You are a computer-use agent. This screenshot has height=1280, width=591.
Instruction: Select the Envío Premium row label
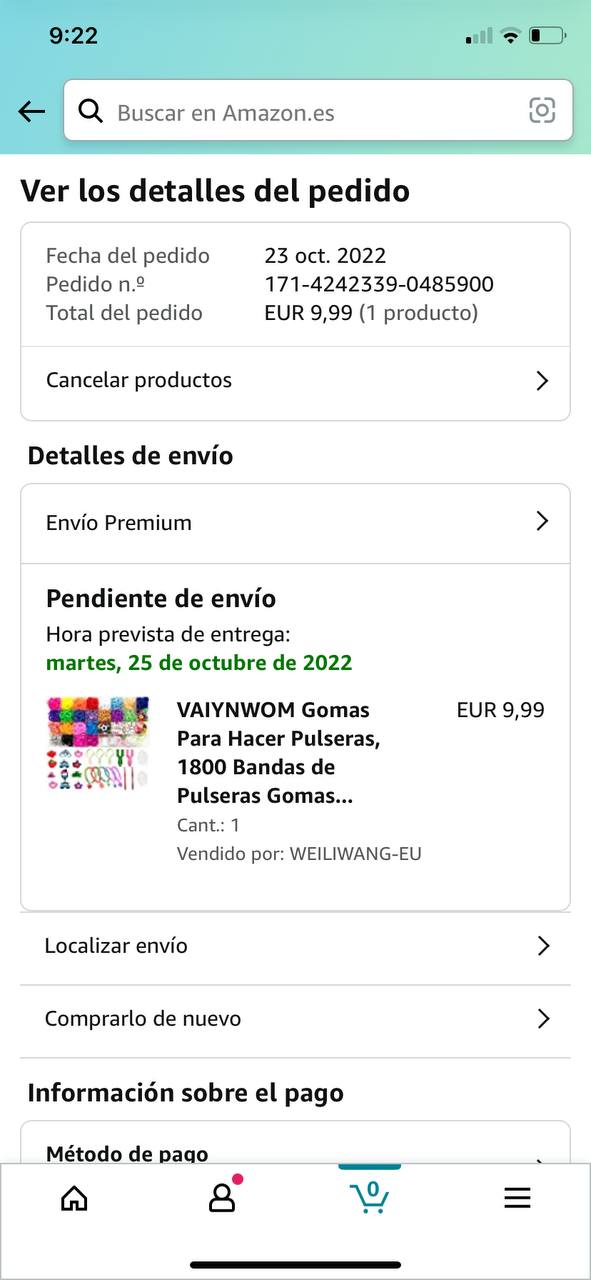(119, 523)
